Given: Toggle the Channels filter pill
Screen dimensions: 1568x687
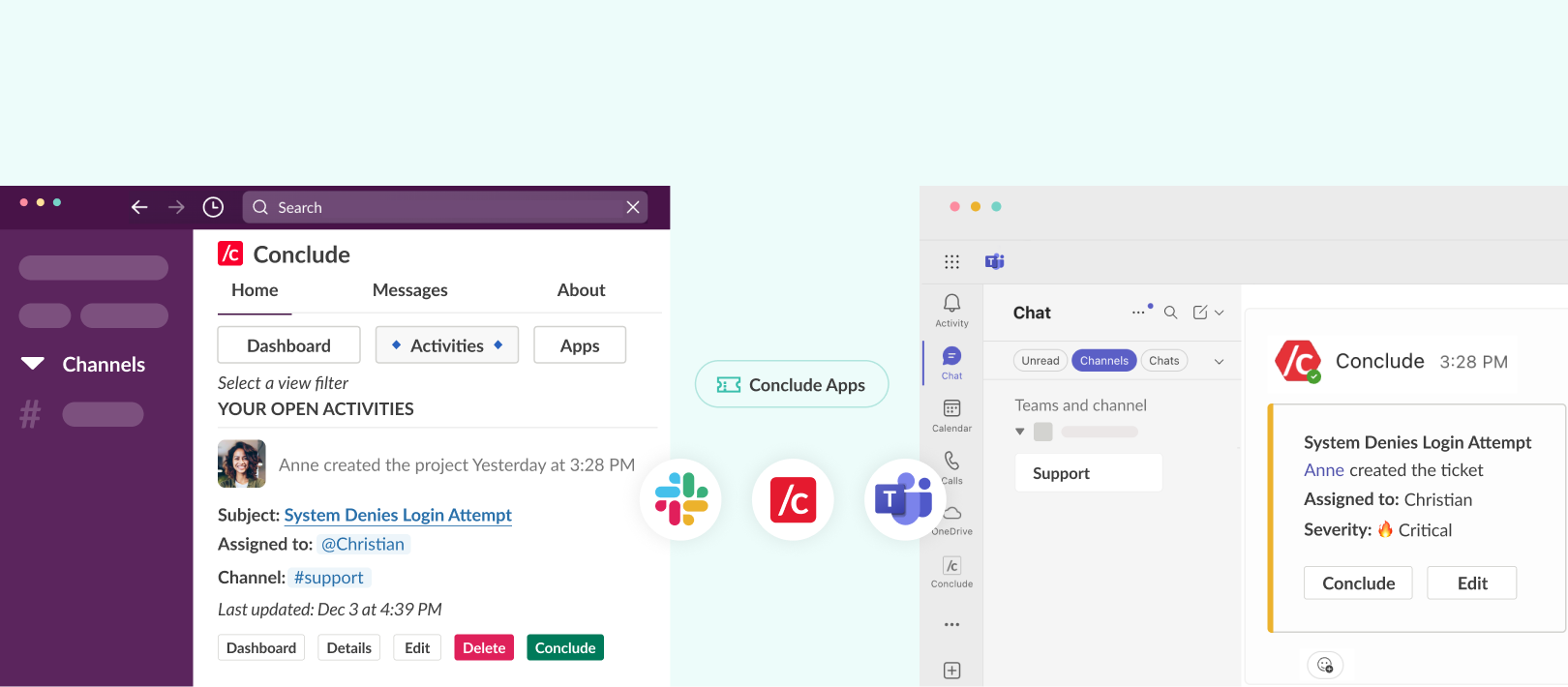Looking at the screenshot, I should [1104, 361].
